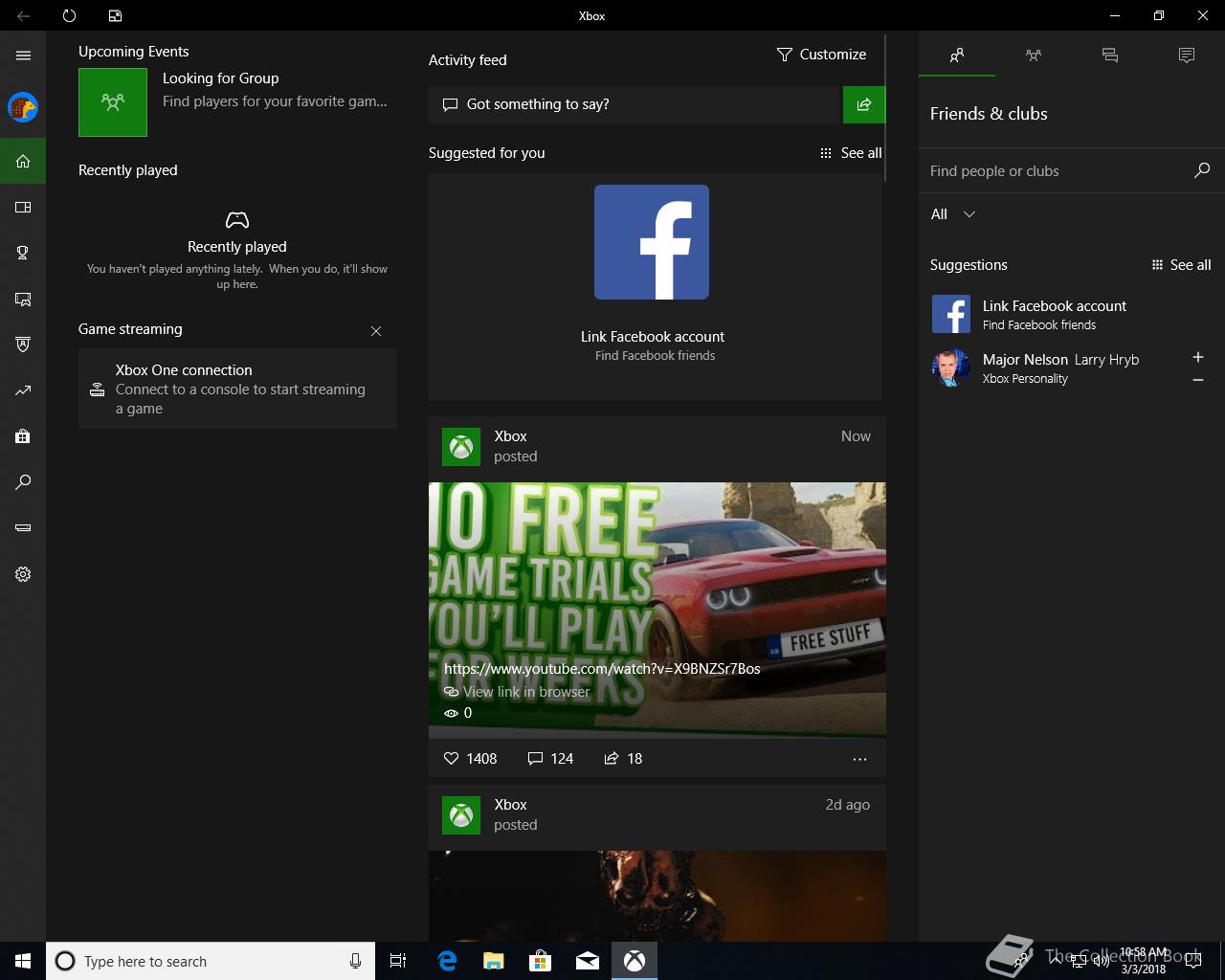
Task: Click See all next to Suggestions
Action: coord(1181,265)
